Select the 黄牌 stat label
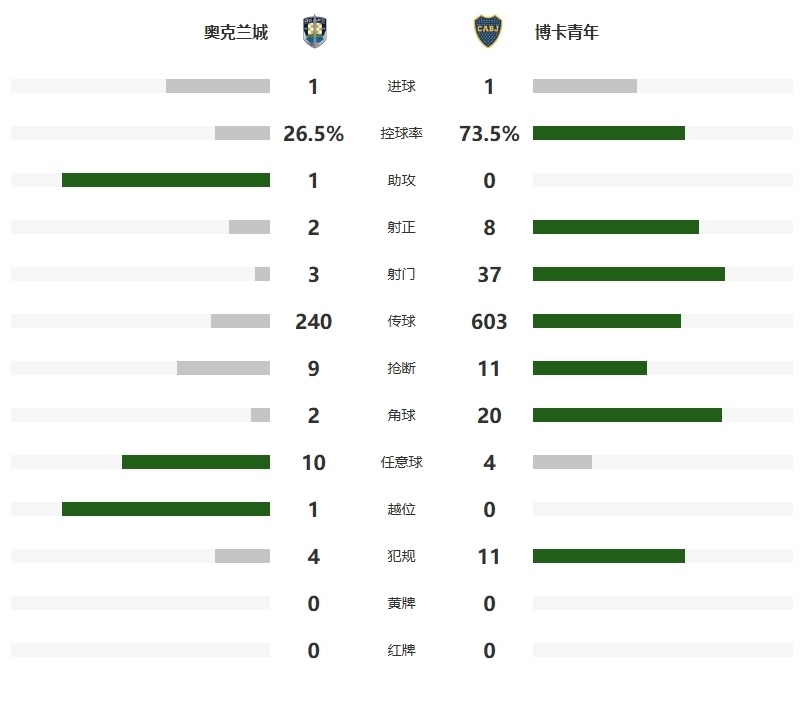 point(401,603)
